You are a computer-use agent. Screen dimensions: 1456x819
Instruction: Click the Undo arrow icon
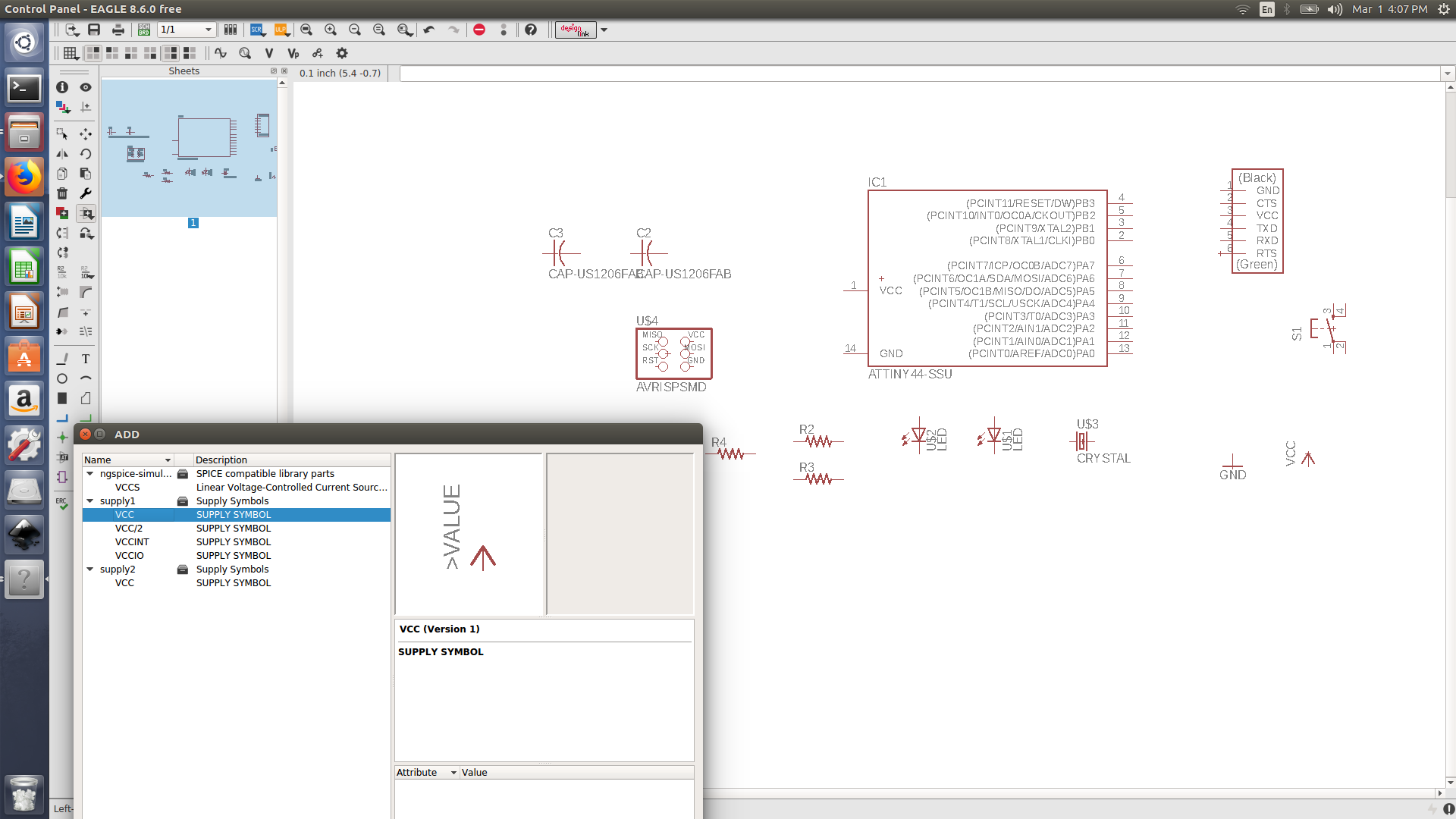pyautogui.click(x=429, y=30)
